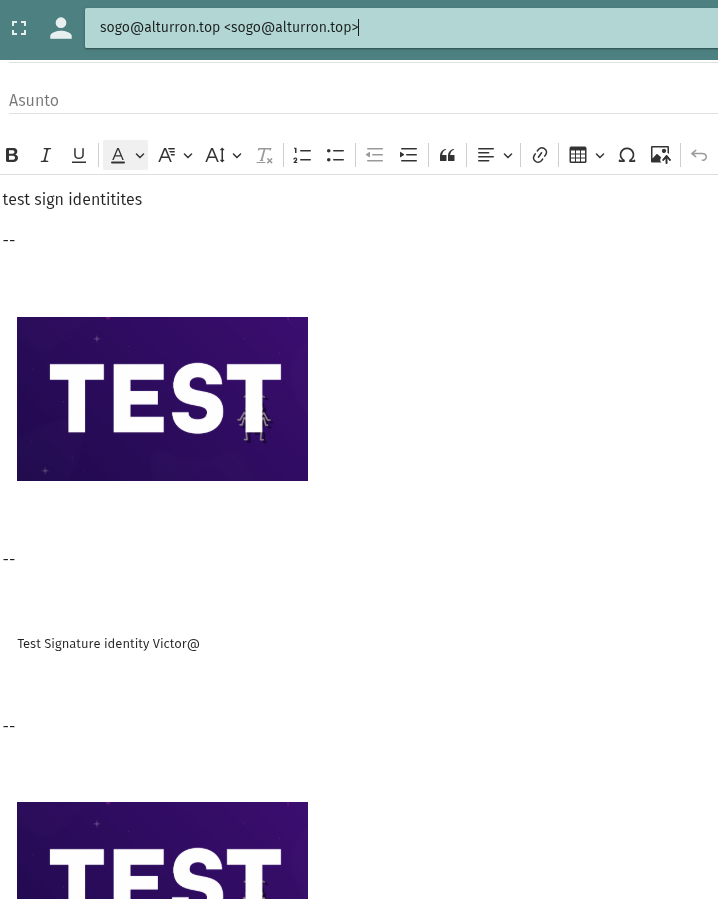Open the insert table menu

click(x=586, y=155)
